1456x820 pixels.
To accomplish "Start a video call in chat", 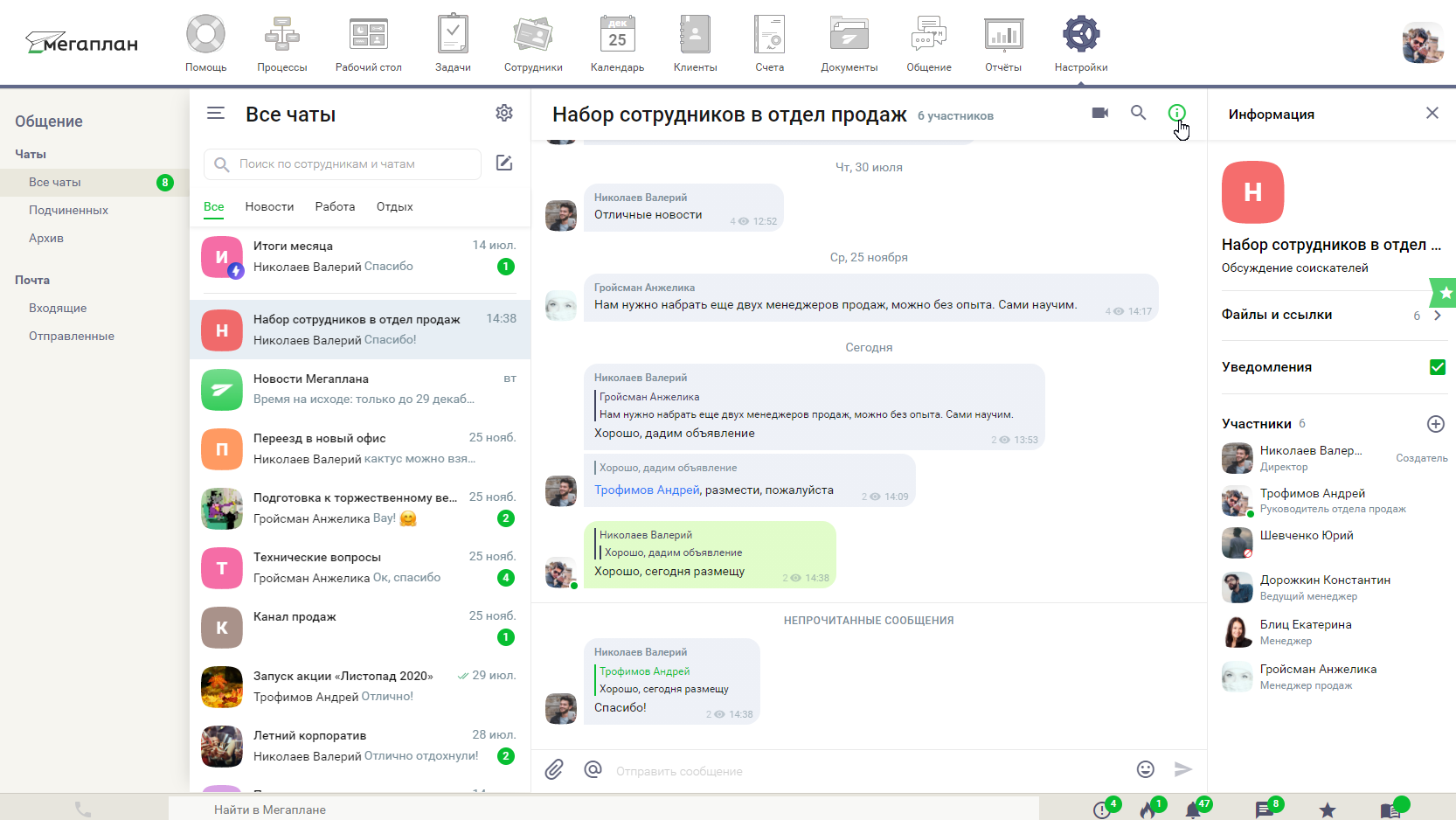I will [x=1100, y=113].
